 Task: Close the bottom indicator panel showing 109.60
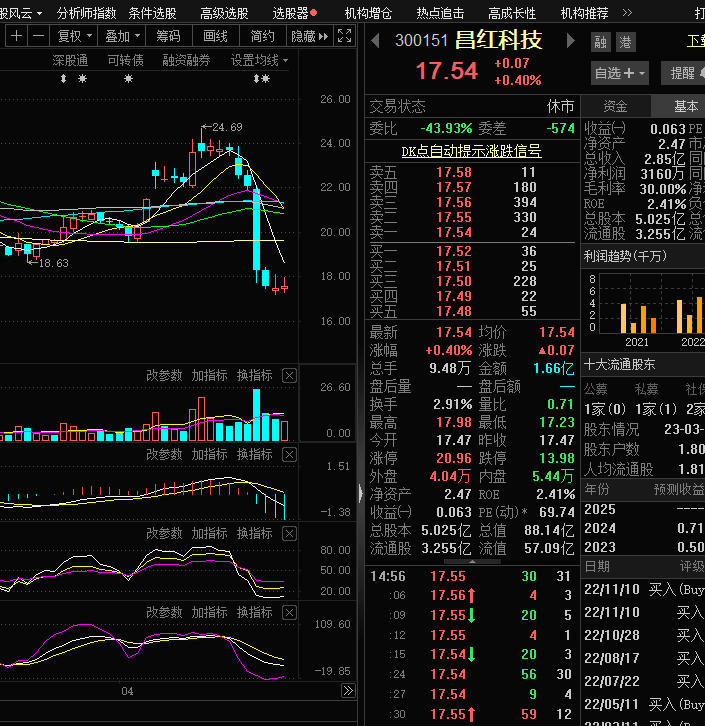tap(289, 613)
